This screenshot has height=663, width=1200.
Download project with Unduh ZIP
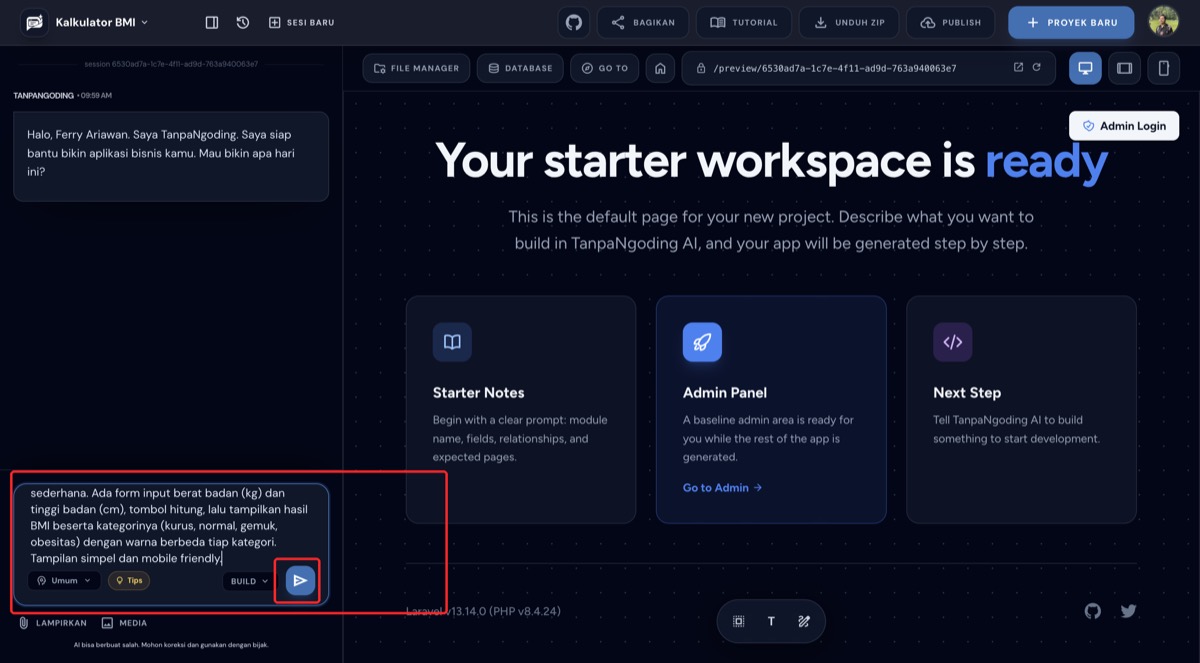pos(849,22)
